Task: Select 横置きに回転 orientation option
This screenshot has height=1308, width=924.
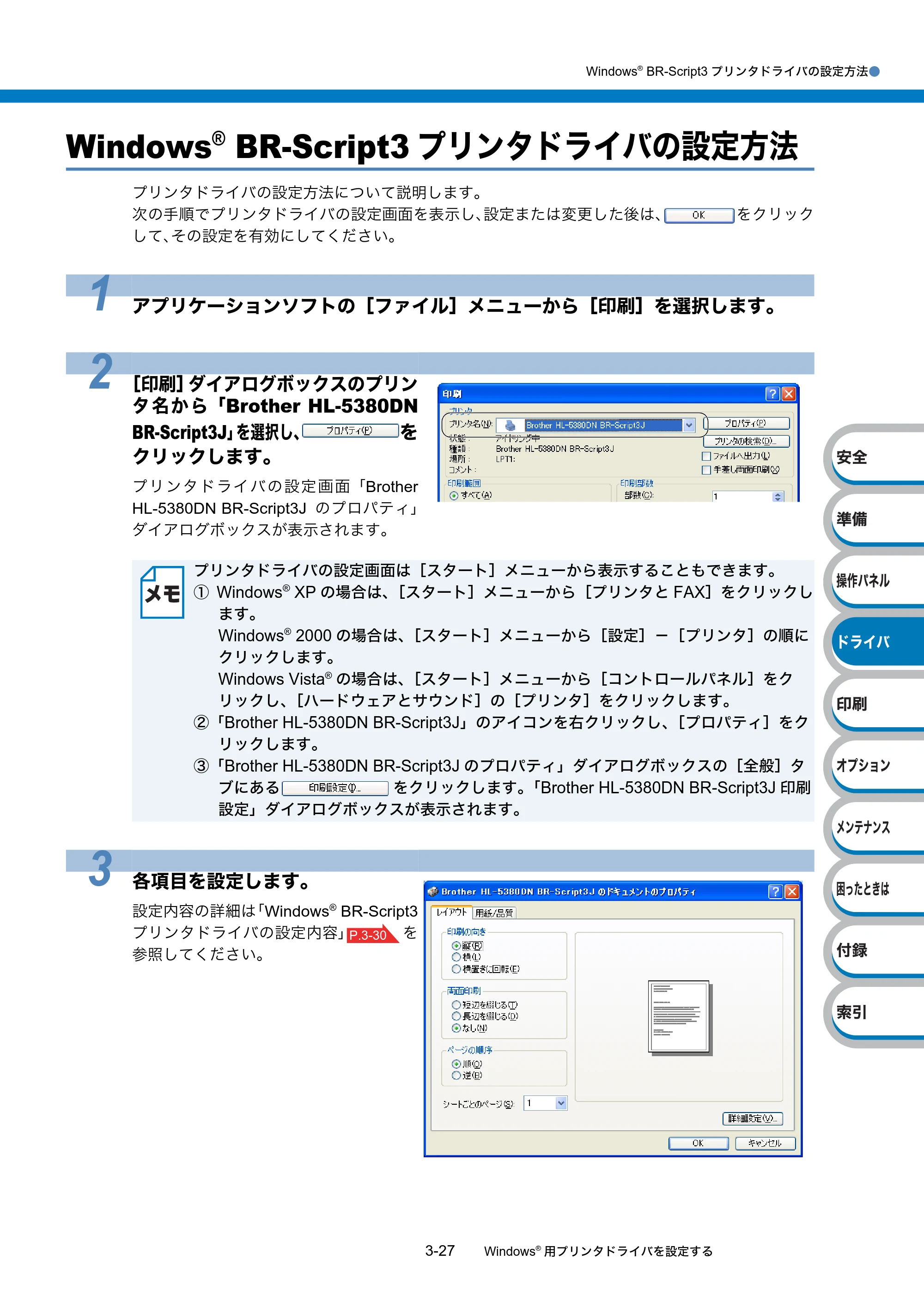Action: click(456, 969)
